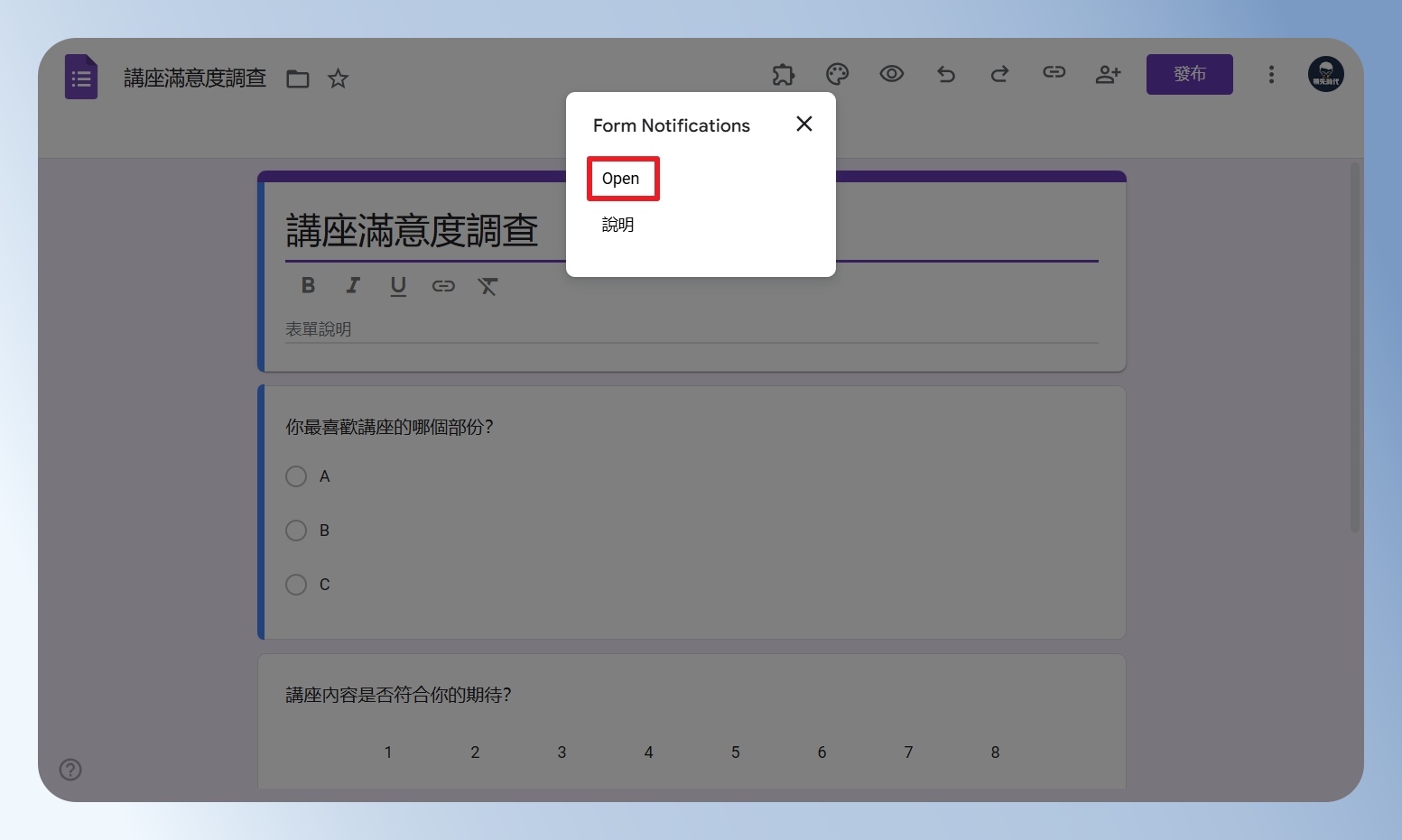Open the three-dot more options menu

coord(1271,74)
